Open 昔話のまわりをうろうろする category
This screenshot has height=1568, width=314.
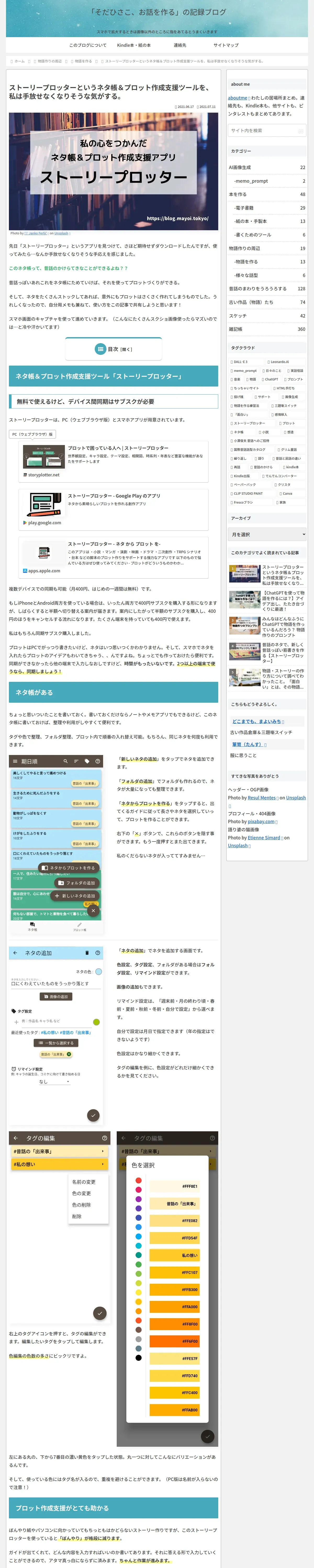point(267,289)
